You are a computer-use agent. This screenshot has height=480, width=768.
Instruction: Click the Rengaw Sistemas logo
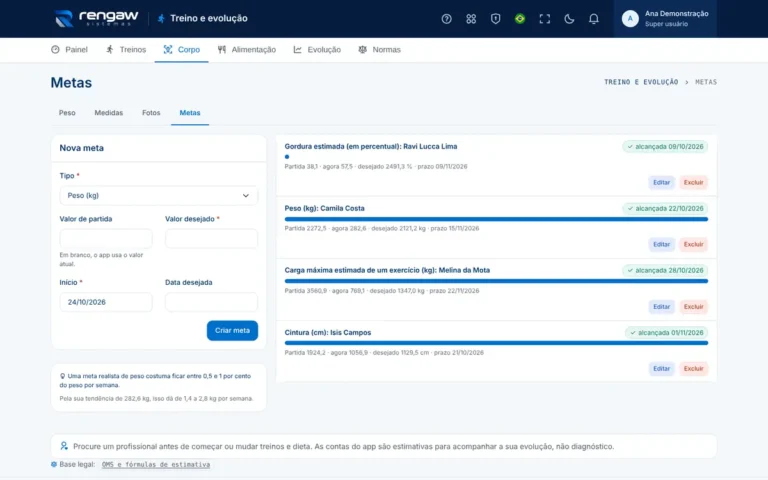(96, 19)
